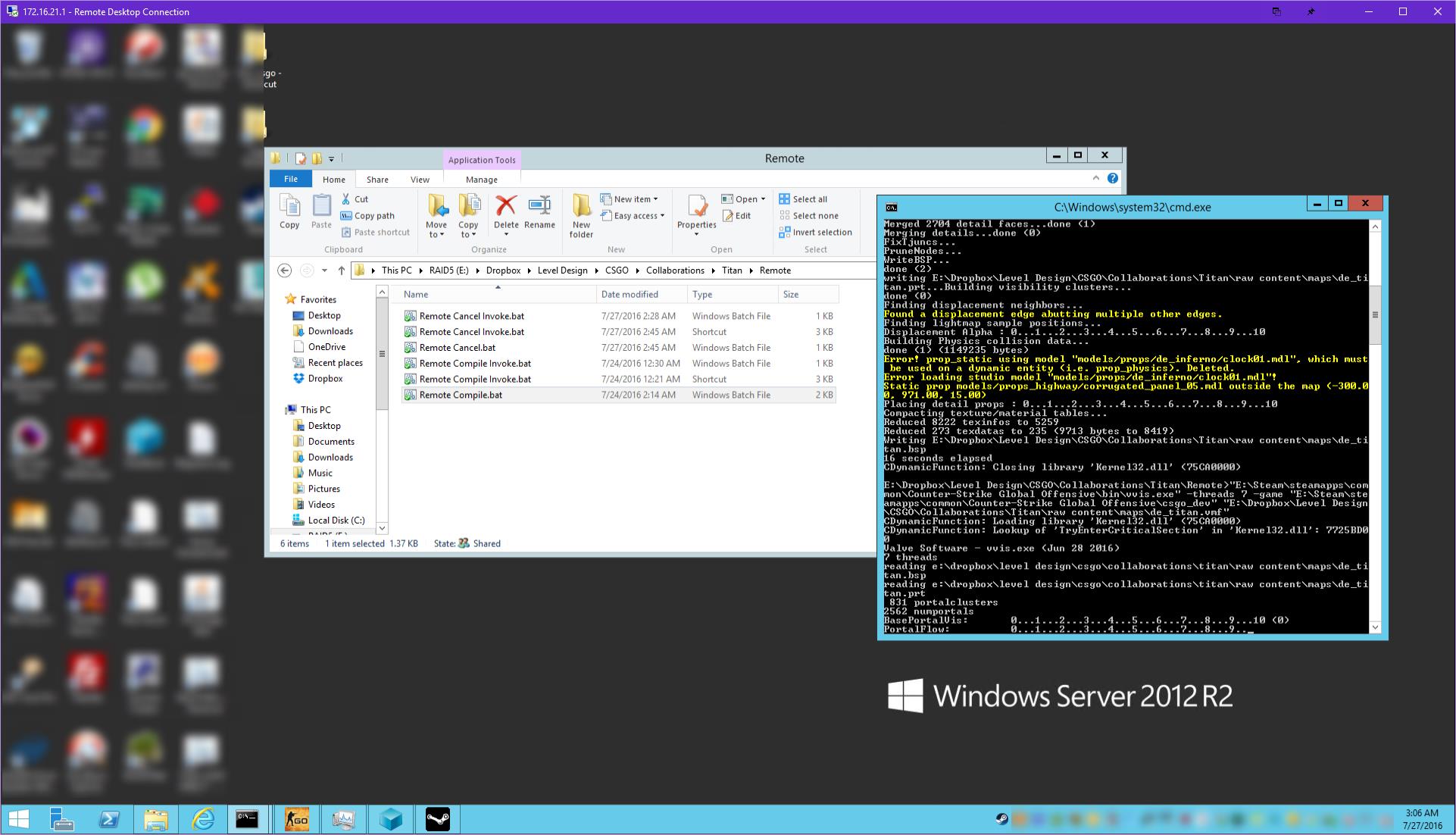Open the Manage tab under Application Tools
1456x835 pixels.
482,180
